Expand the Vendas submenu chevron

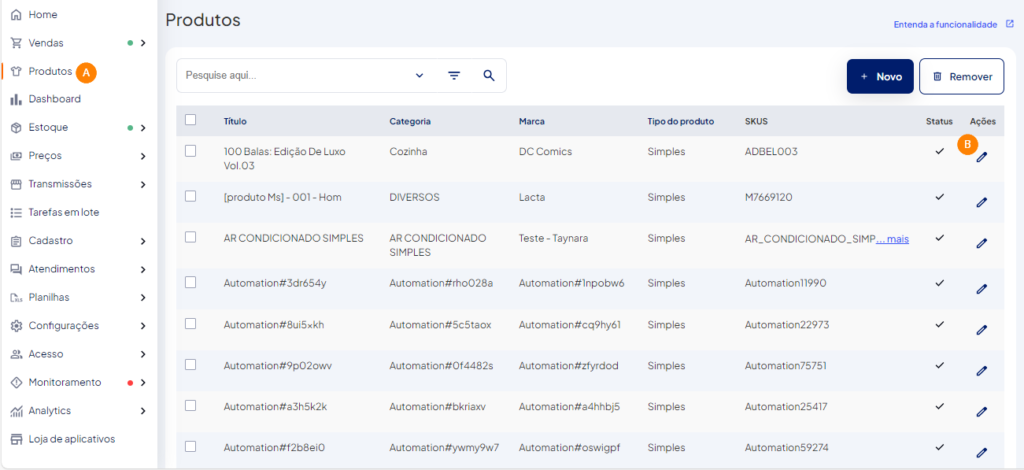pyautogui.click(x=143, y=43)
